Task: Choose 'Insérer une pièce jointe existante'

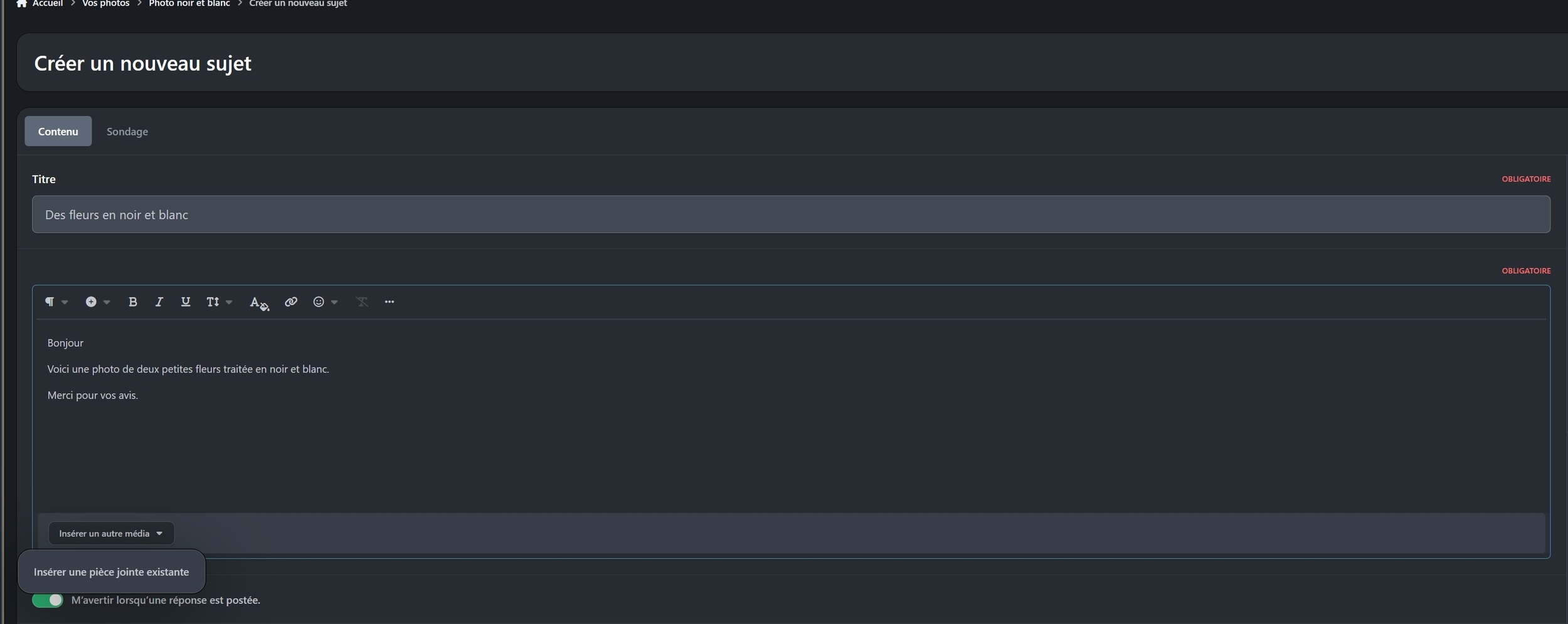Action: [111, 571]
